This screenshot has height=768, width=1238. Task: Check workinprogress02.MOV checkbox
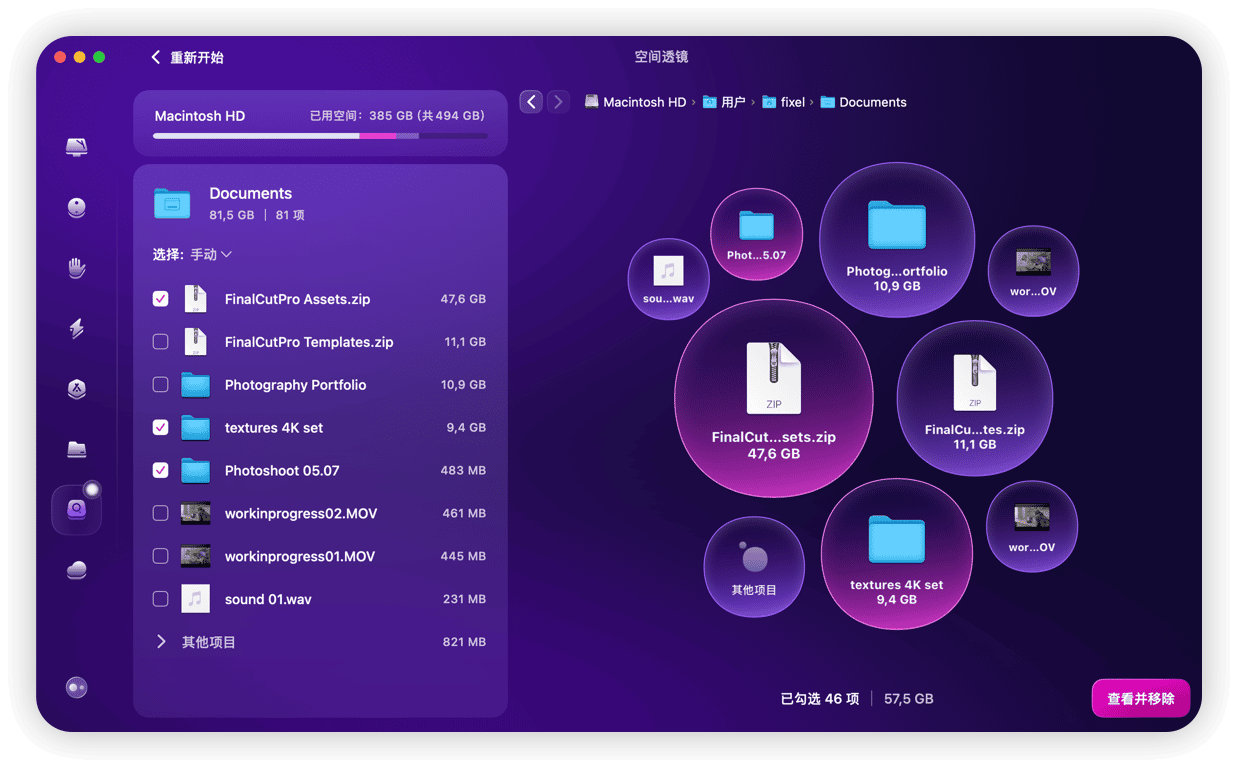point(160,513)
